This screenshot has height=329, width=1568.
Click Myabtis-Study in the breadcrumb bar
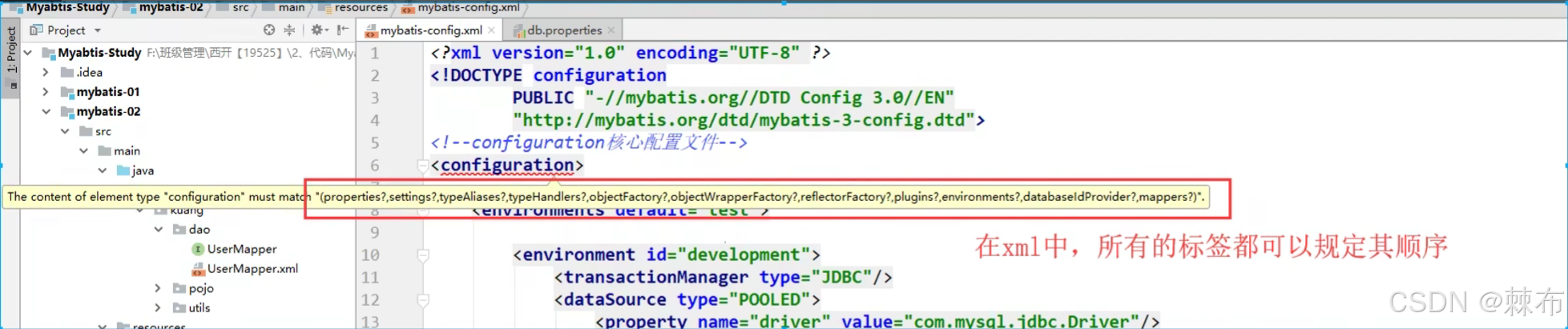point(67,7)
